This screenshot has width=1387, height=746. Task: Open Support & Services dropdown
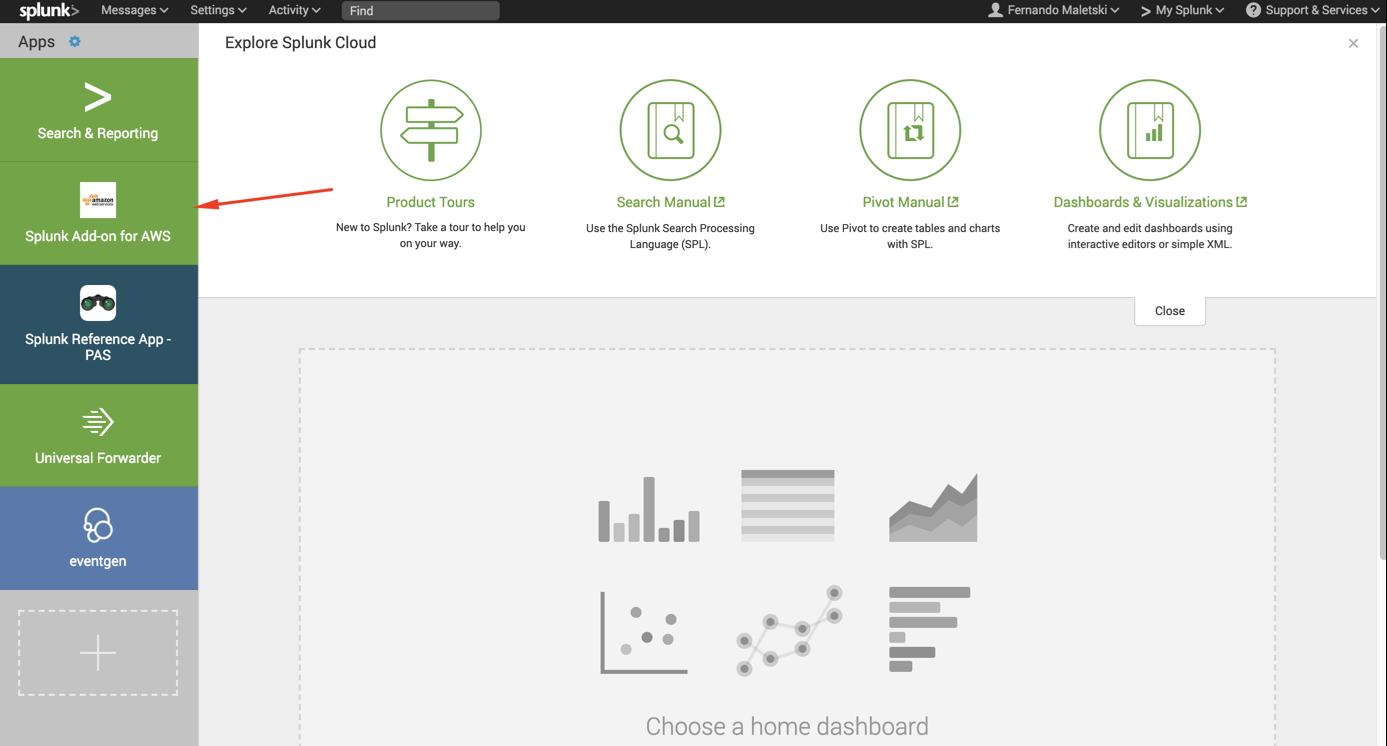point(1312,10)
